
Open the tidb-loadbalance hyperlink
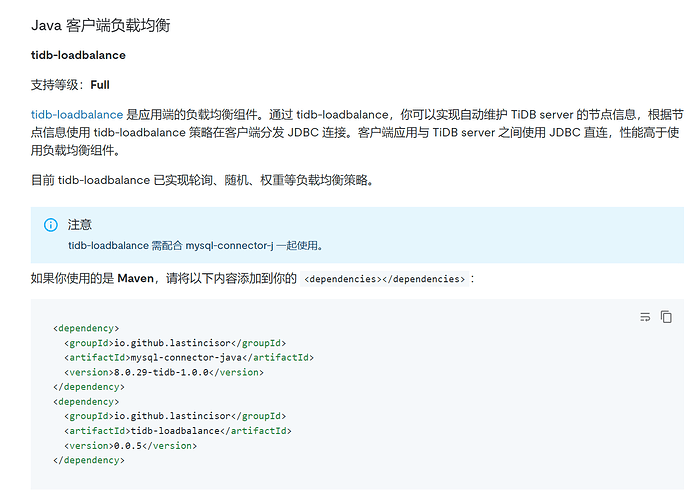coord(77,115)
